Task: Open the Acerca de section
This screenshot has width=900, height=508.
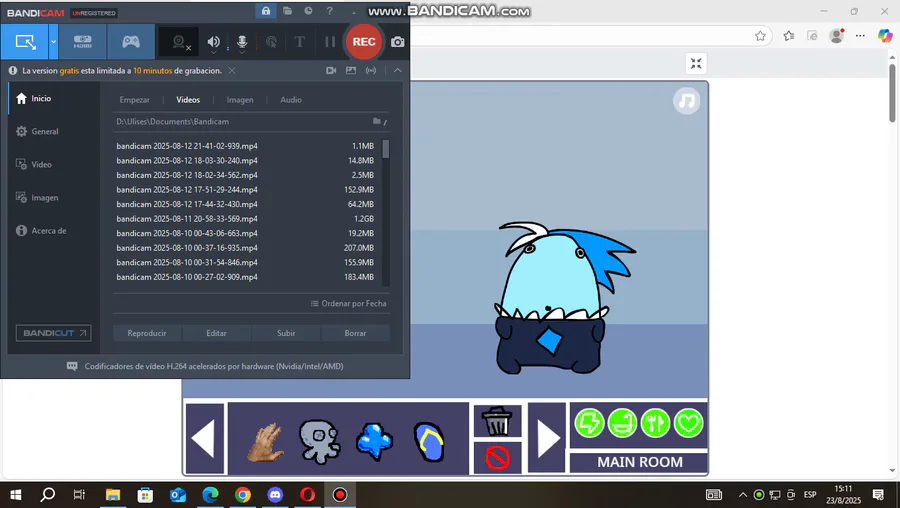Action: (x=54, y=231)
